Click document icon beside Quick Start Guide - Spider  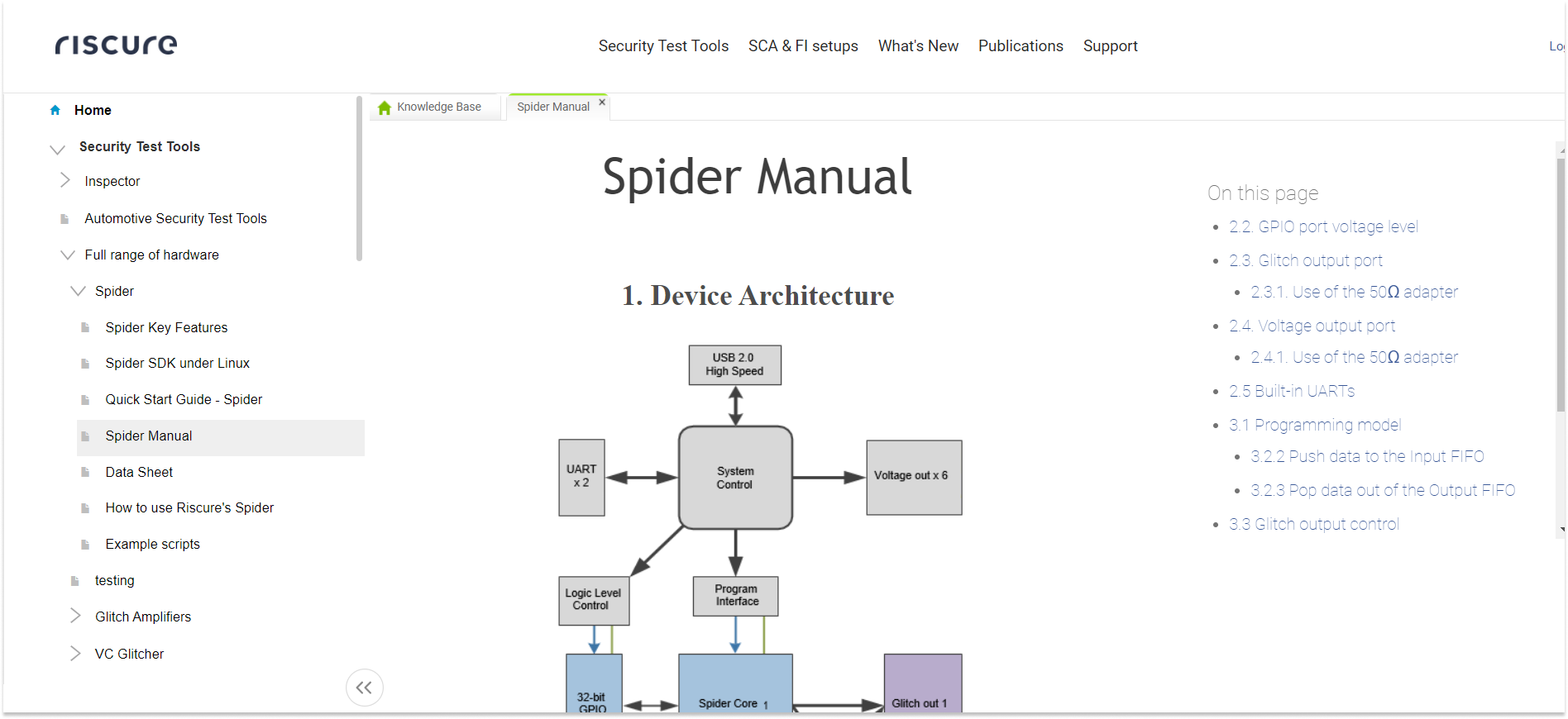tap(85, 400)
